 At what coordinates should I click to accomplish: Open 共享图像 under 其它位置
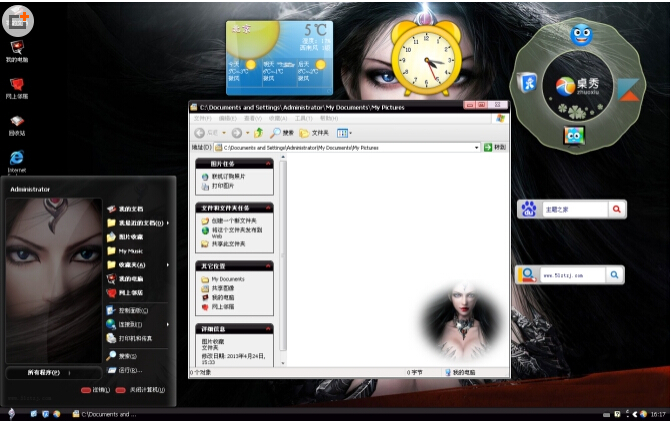click(223, 288)
